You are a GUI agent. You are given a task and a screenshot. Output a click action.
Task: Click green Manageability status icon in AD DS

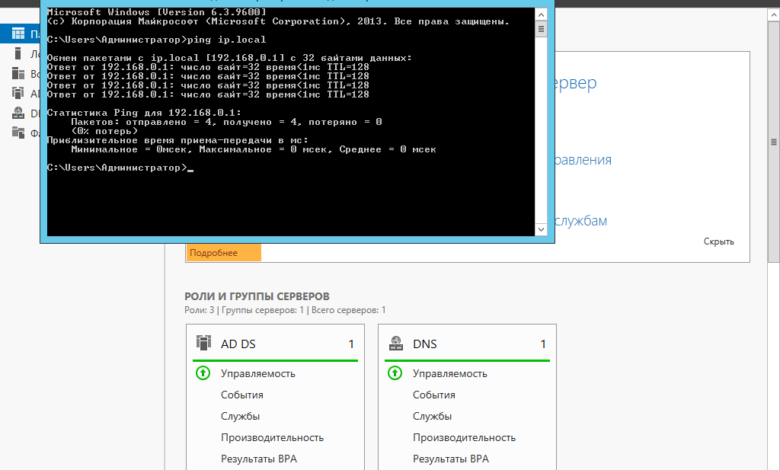tap(203, 373)
